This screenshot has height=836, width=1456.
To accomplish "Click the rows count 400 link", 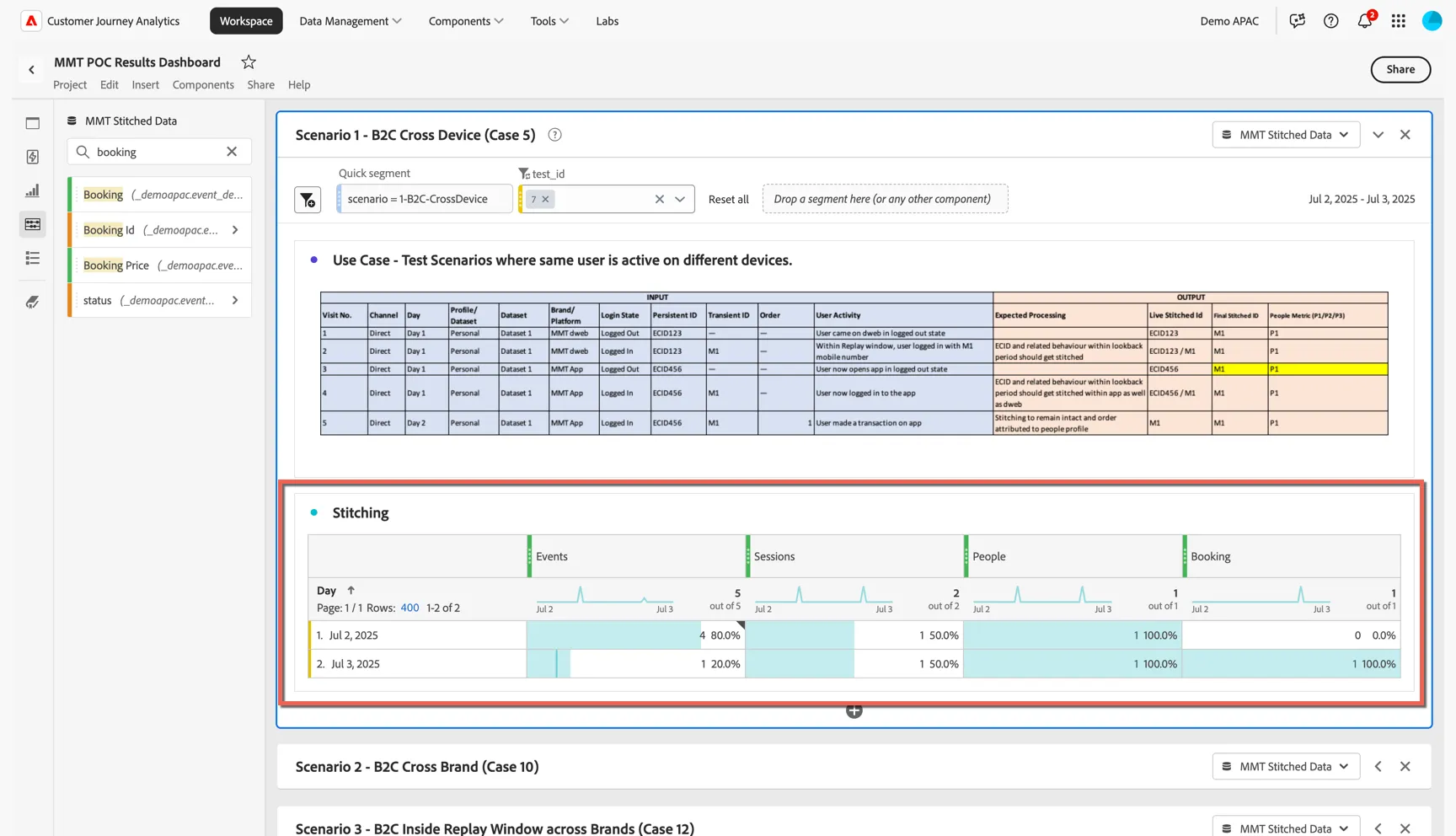I will click(409, 608).
